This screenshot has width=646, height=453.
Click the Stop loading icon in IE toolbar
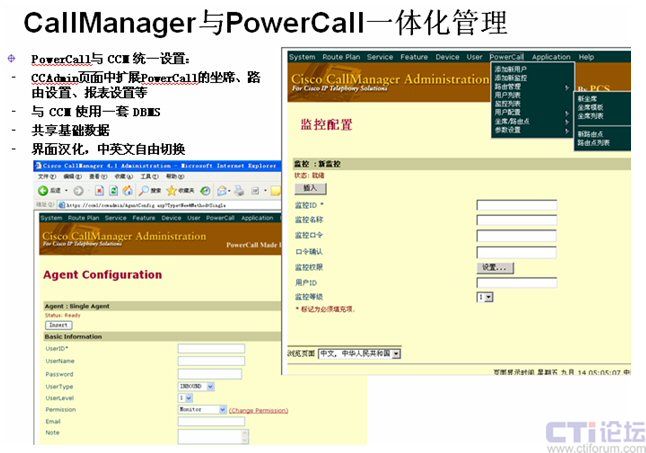click(x=96, y=190)
